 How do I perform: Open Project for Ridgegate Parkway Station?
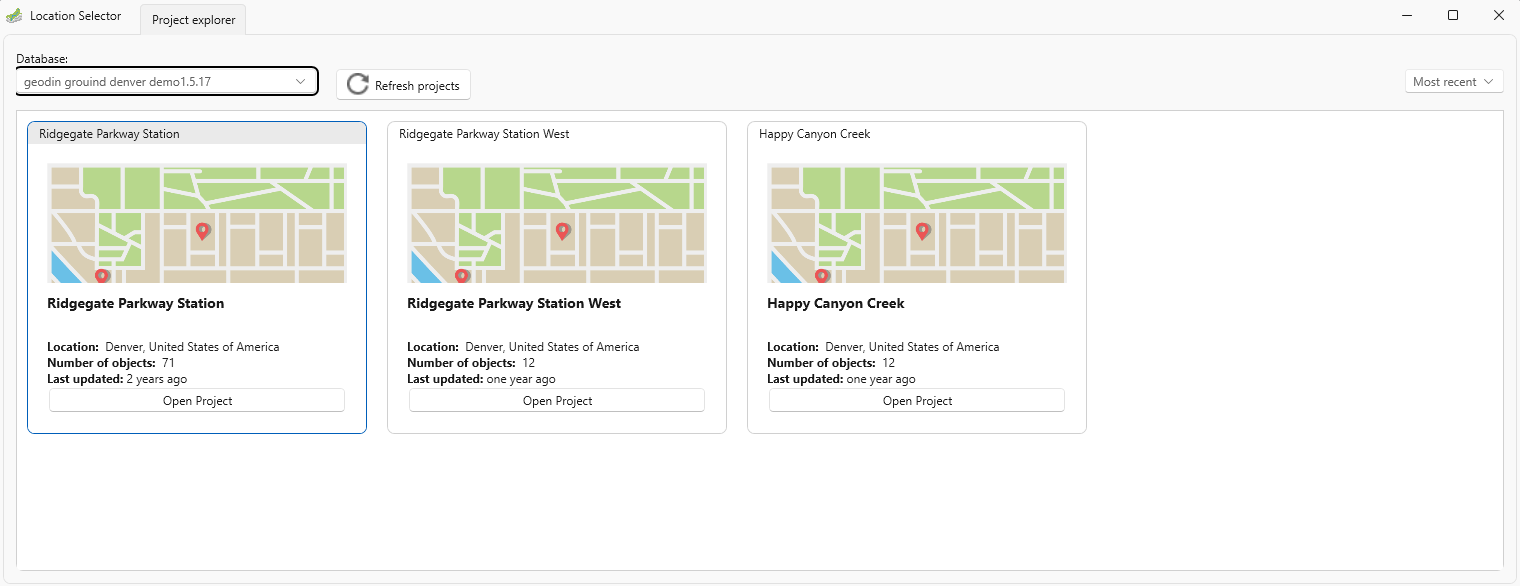[x=197, y=401]
